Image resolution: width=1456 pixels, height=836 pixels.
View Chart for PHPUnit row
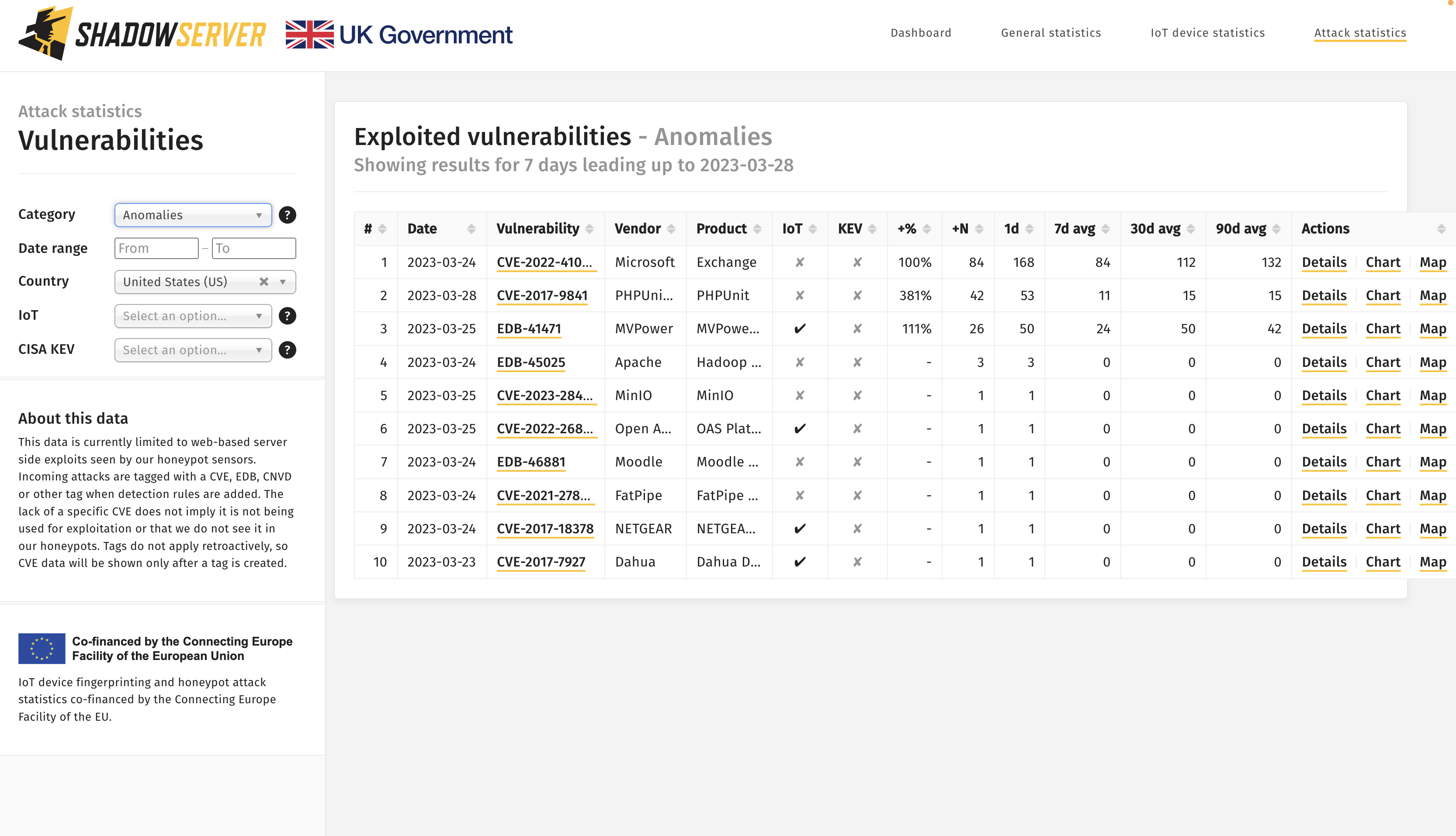coord(1383,296)
